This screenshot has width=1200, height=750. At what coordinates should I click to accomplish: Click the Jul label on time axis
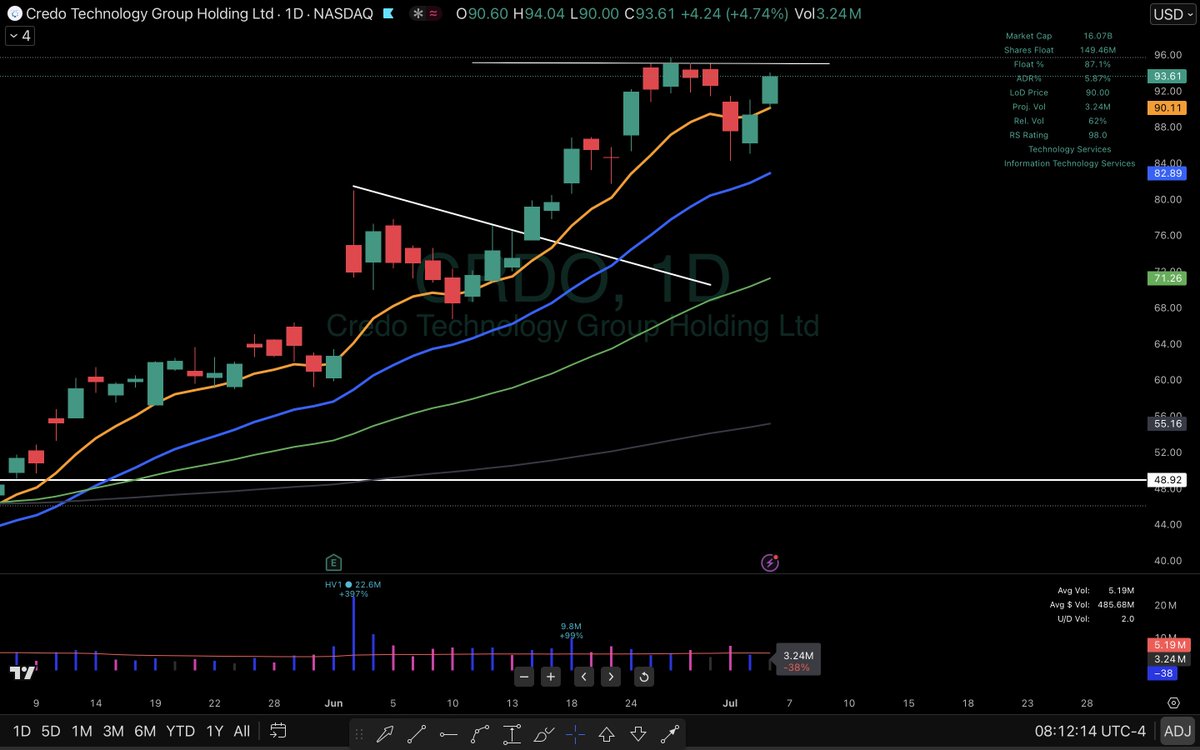(x=729, y=704)
